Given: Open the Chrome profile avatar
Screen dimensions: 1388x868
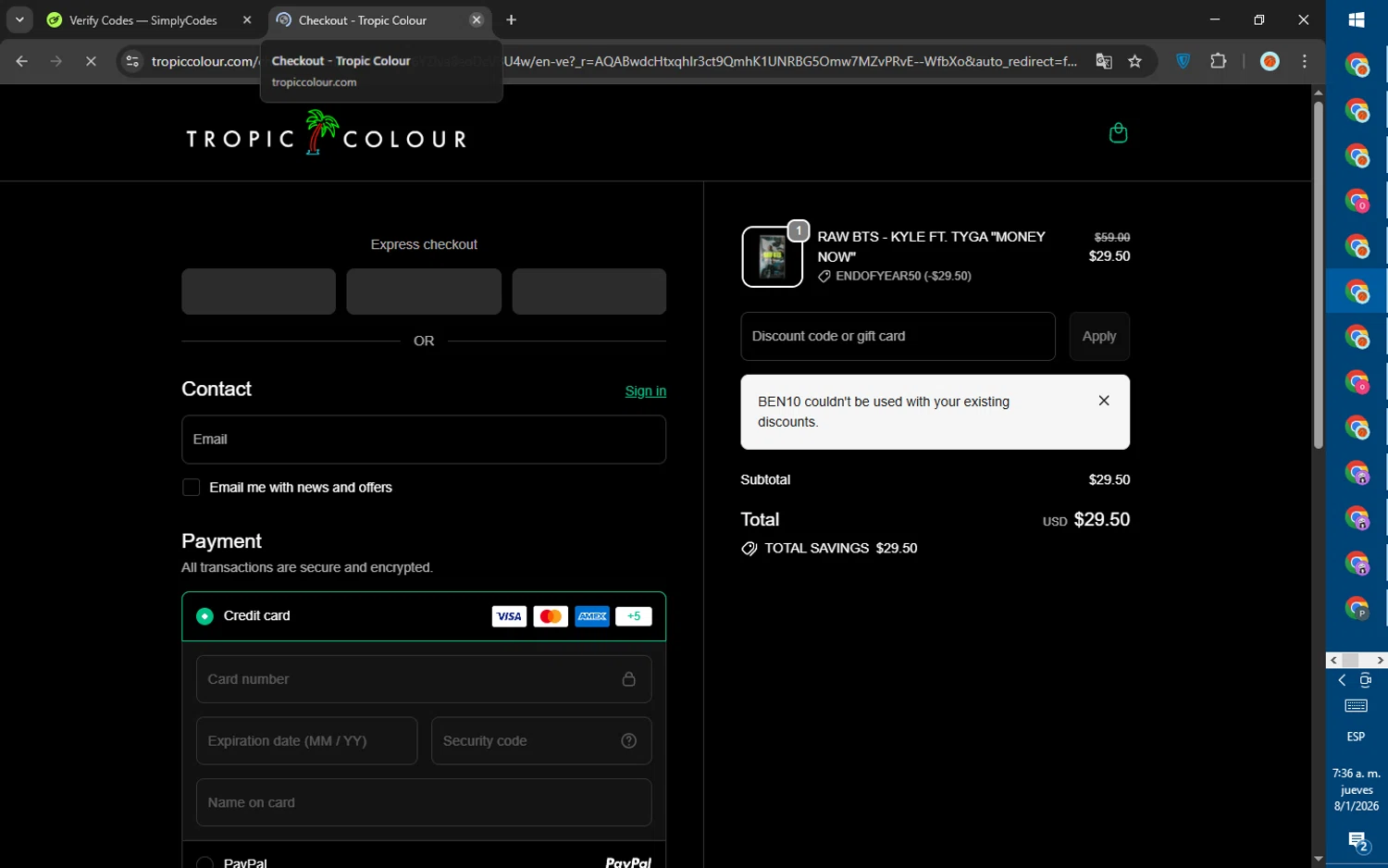Looking at the screenshot, I should (x=1270, y=61).
